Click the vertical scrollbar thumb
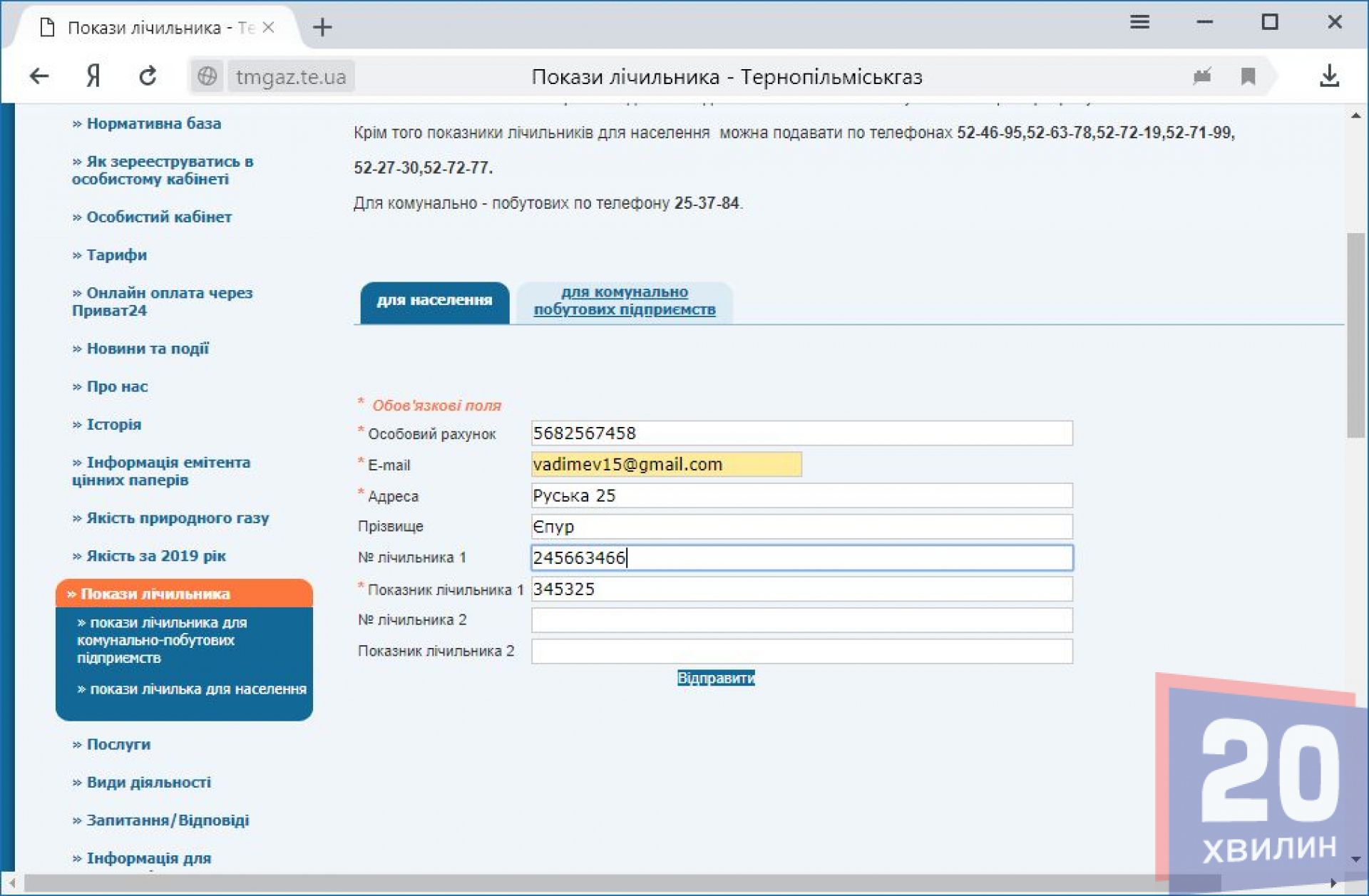This screenshot has width=1369, height=896. click(x=1355, y=335)
